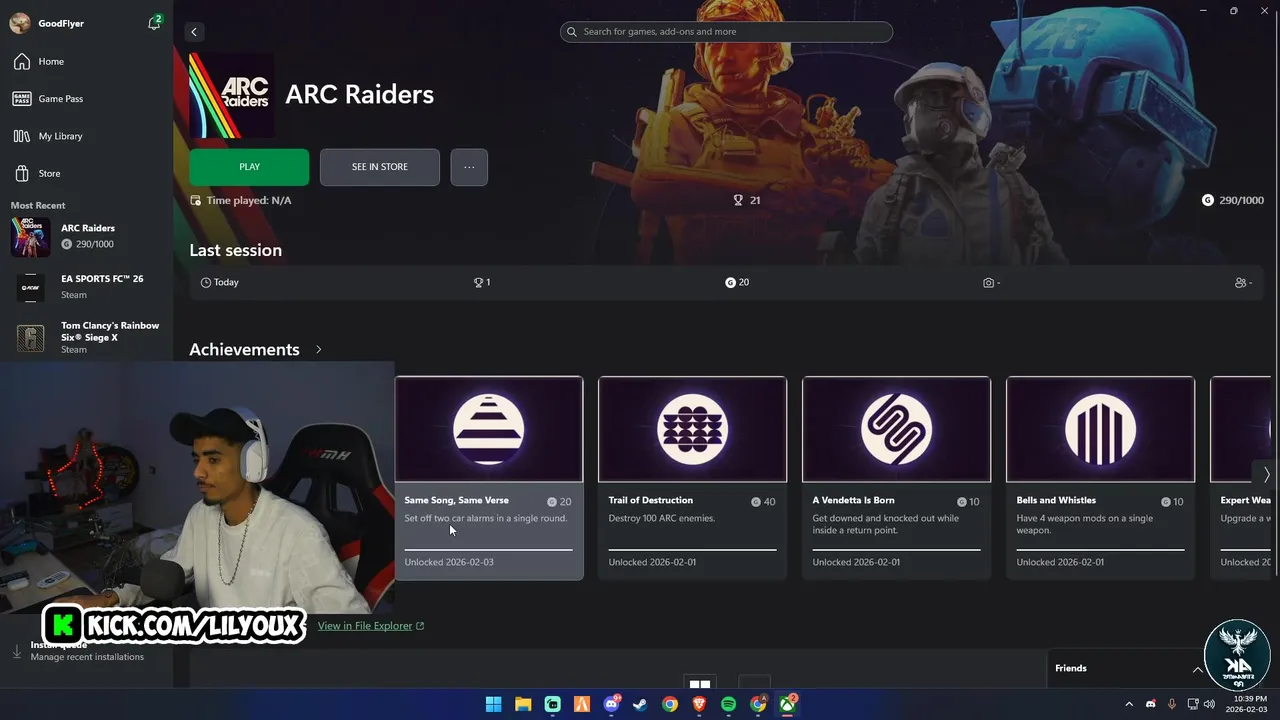Screen dimensions: 1280x720
Task: Go back using the back arrow
Action: (x=194, y=32)
